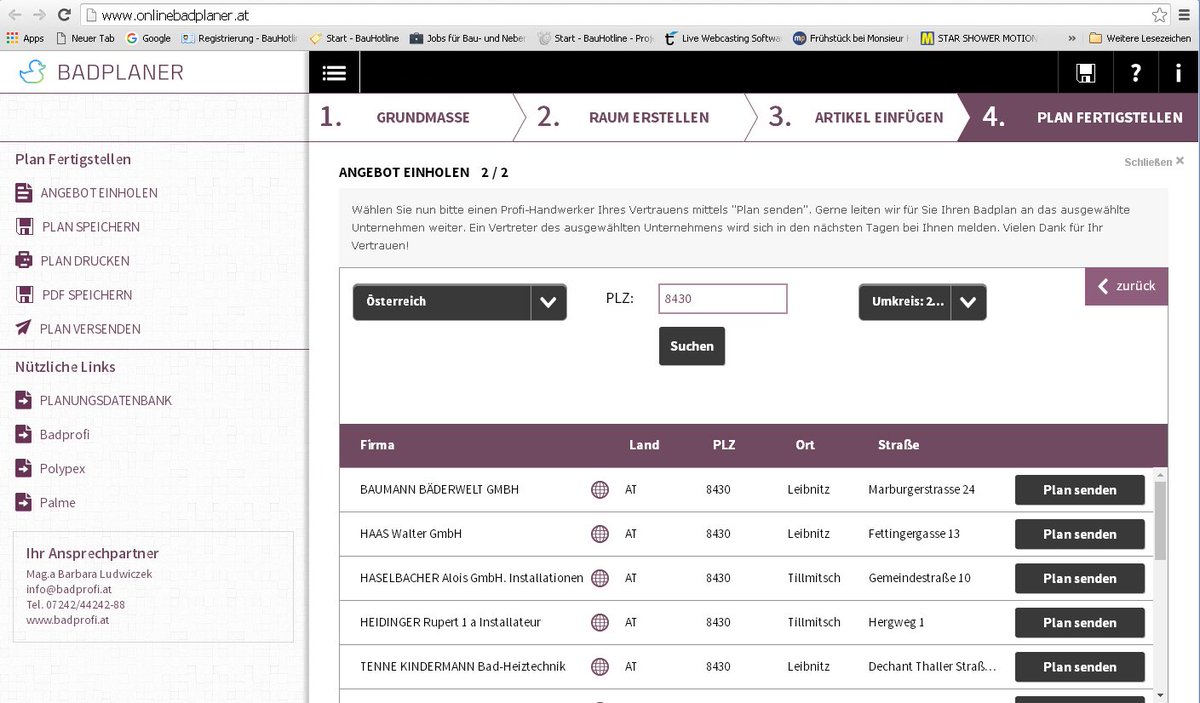Open PLAN DRUCKEN via printer icon
Viewport: 1200px width, 703px height.
click(22, 261)
